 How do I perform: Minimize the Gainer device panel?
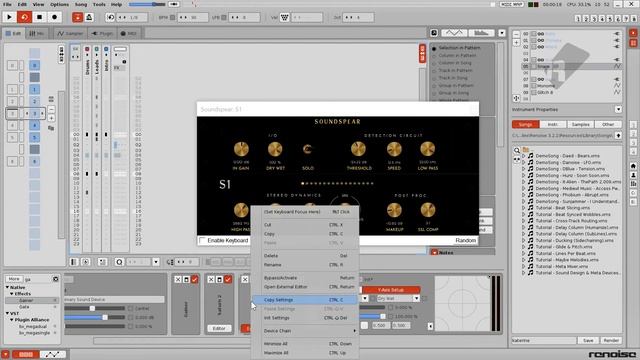(x=186, y=279)
